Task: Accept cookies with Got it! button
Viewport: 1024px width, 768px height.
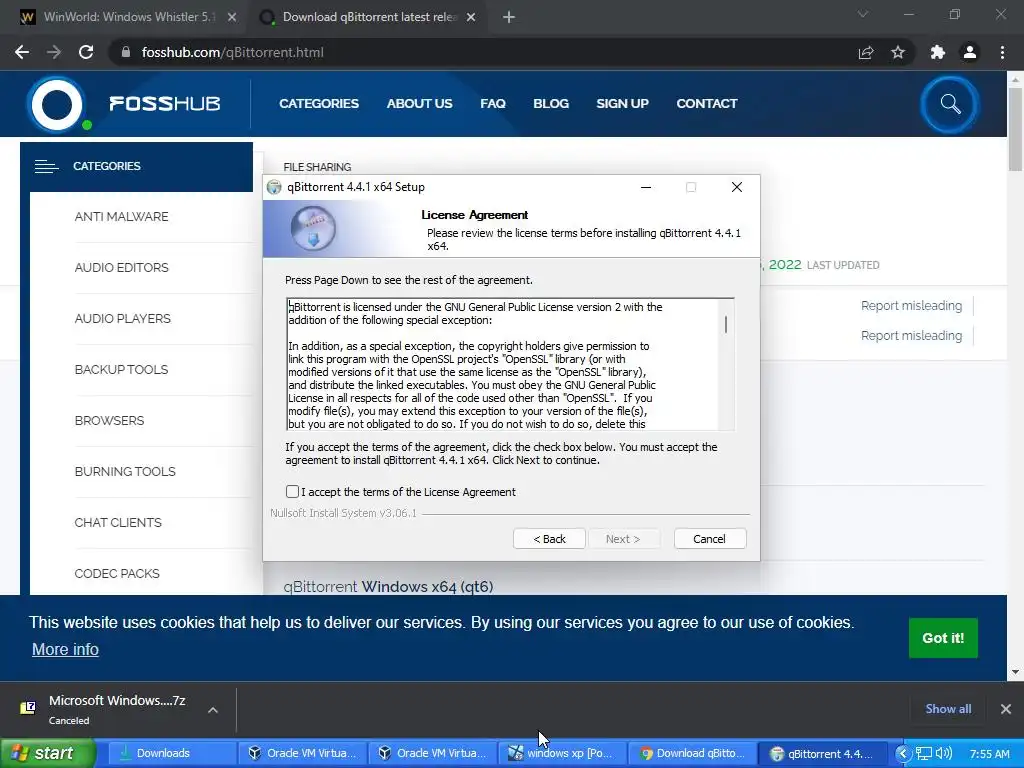Action: (x=943, y=638)
